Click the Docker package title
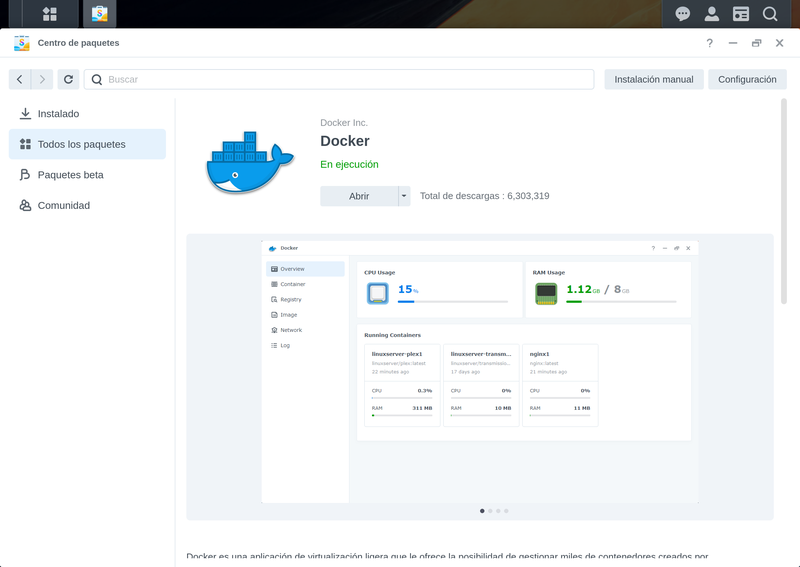 [x=345, y=141]
